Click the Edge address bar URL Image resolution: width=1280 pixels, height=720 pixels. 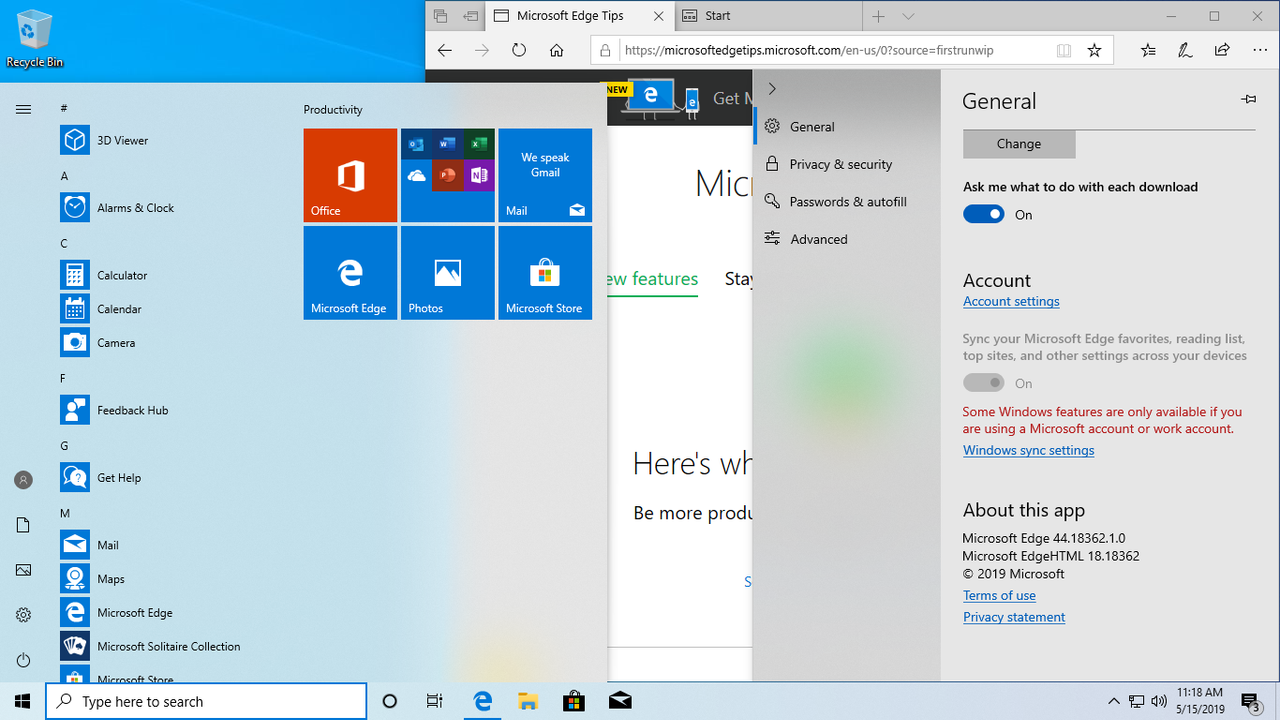[809, 50]
